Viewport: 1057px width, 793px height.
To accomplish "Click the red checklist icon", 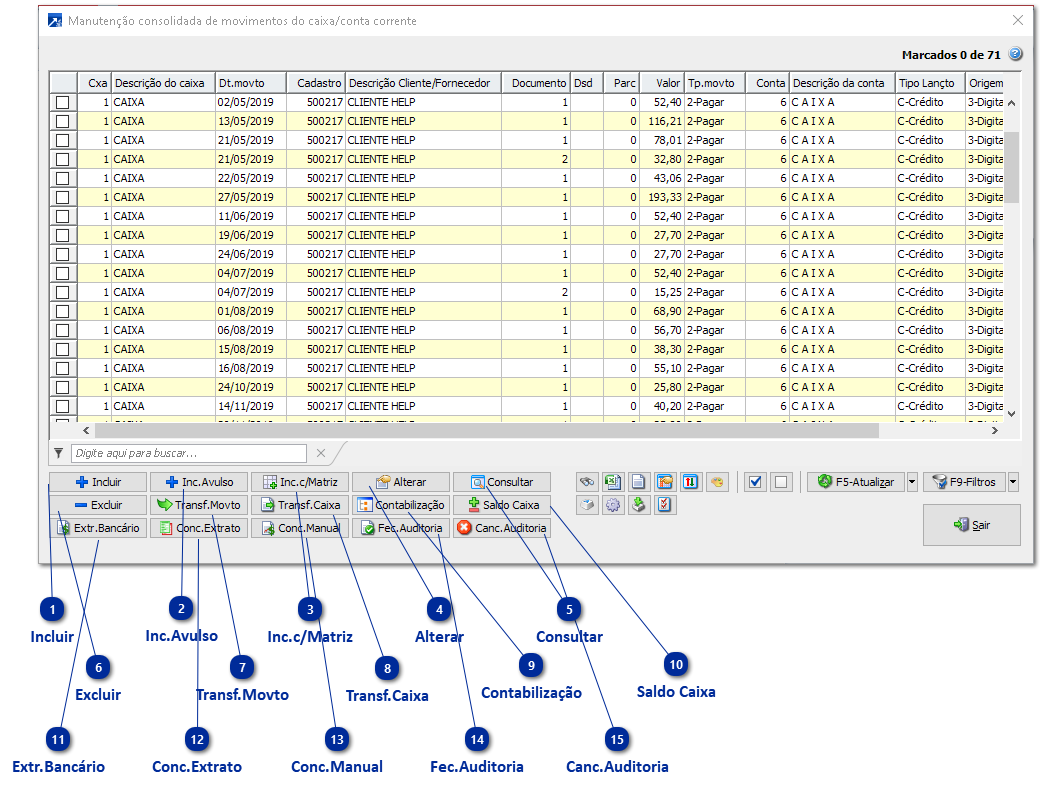I will click(x=665, y=505).
